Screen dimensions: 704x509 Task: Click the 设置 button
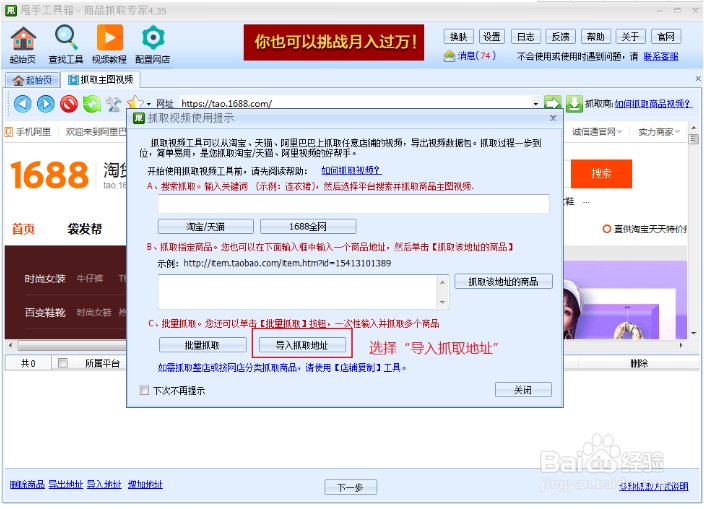tap(492, 37)
